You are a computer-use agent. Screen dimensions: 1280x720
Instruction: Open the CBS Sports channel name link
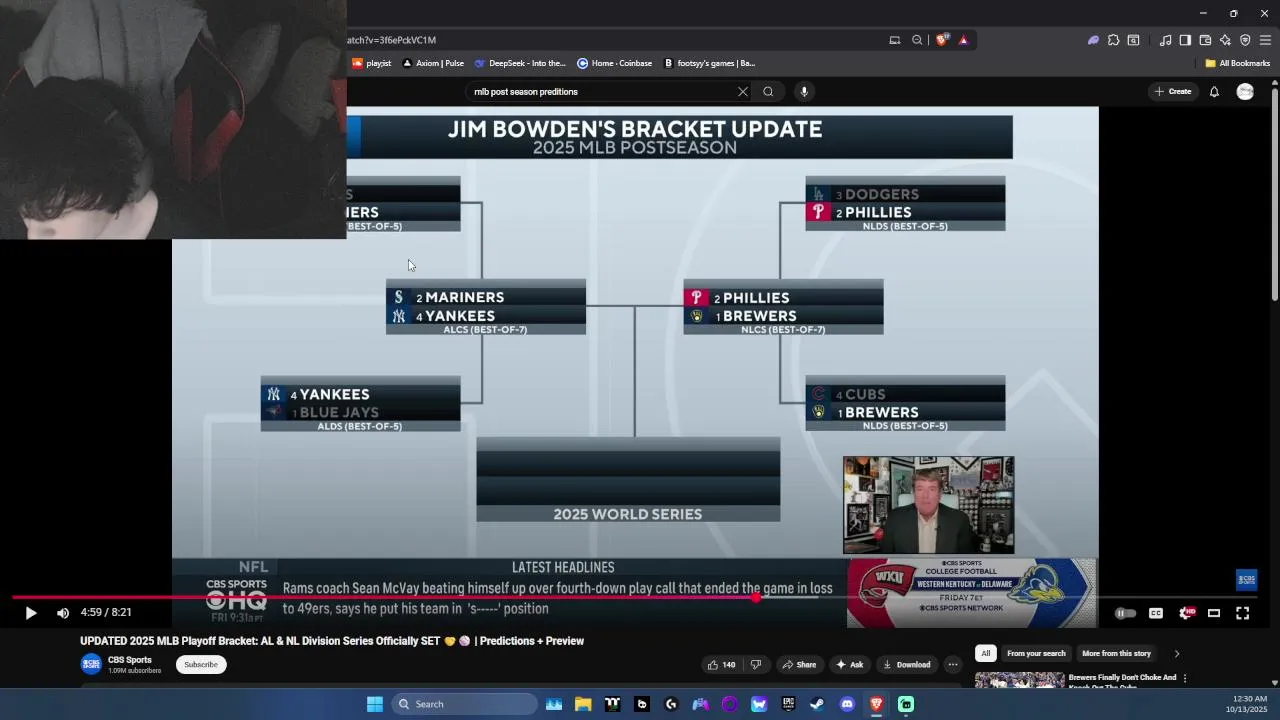[x=130, y=660]
